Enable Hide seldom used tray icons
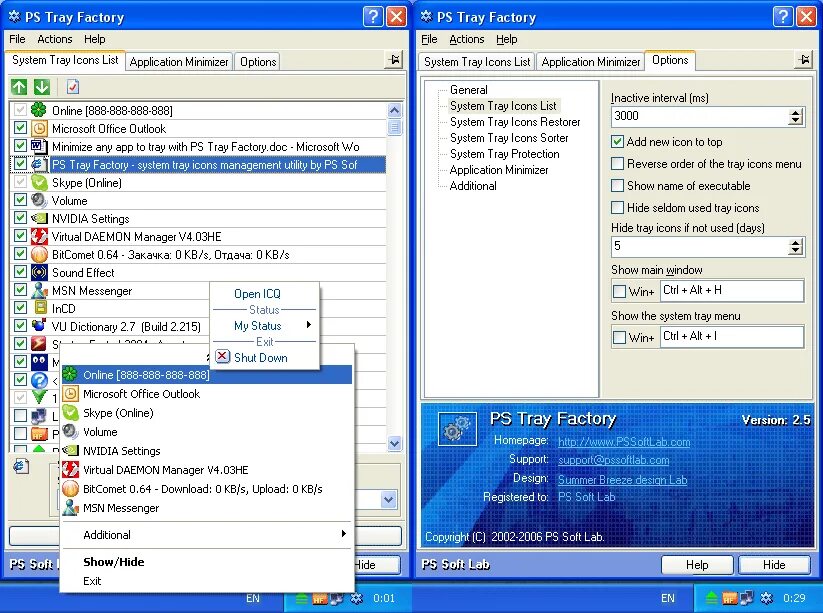The width and height of the screenshot is (823, 613). 617,208
